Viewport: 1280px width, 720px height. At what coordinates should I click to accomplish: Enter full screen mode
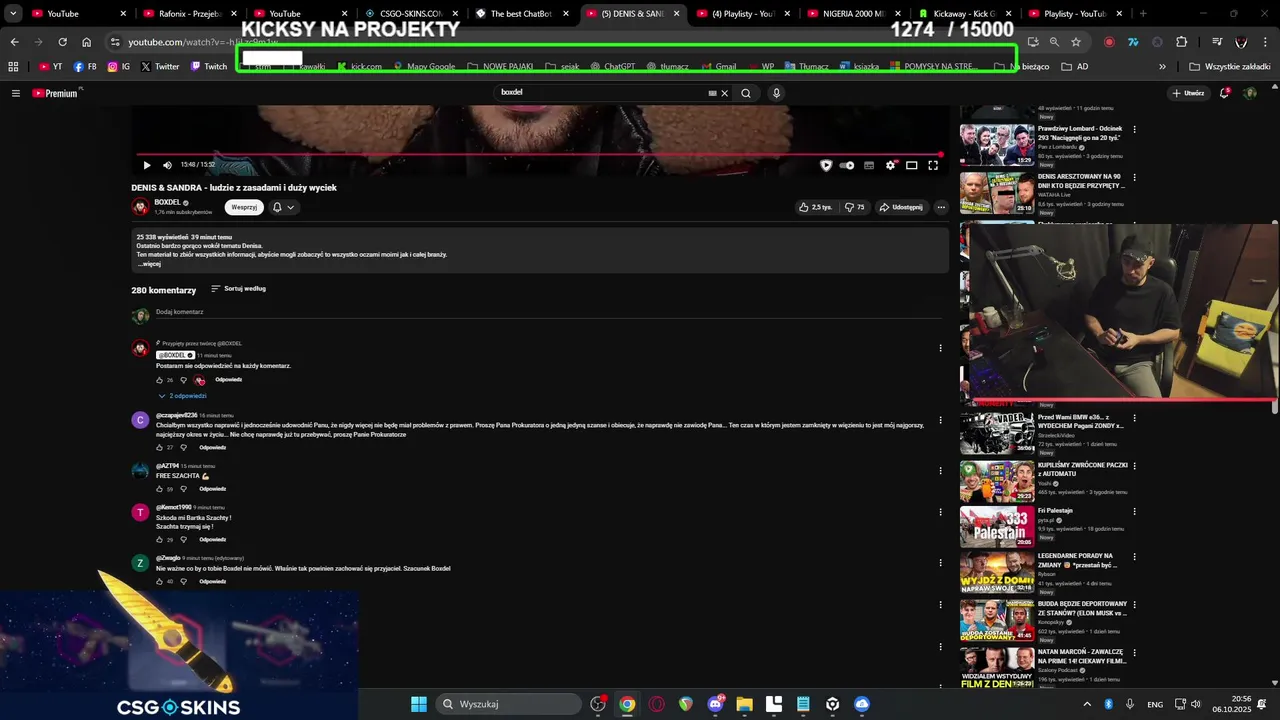point(933,165)
